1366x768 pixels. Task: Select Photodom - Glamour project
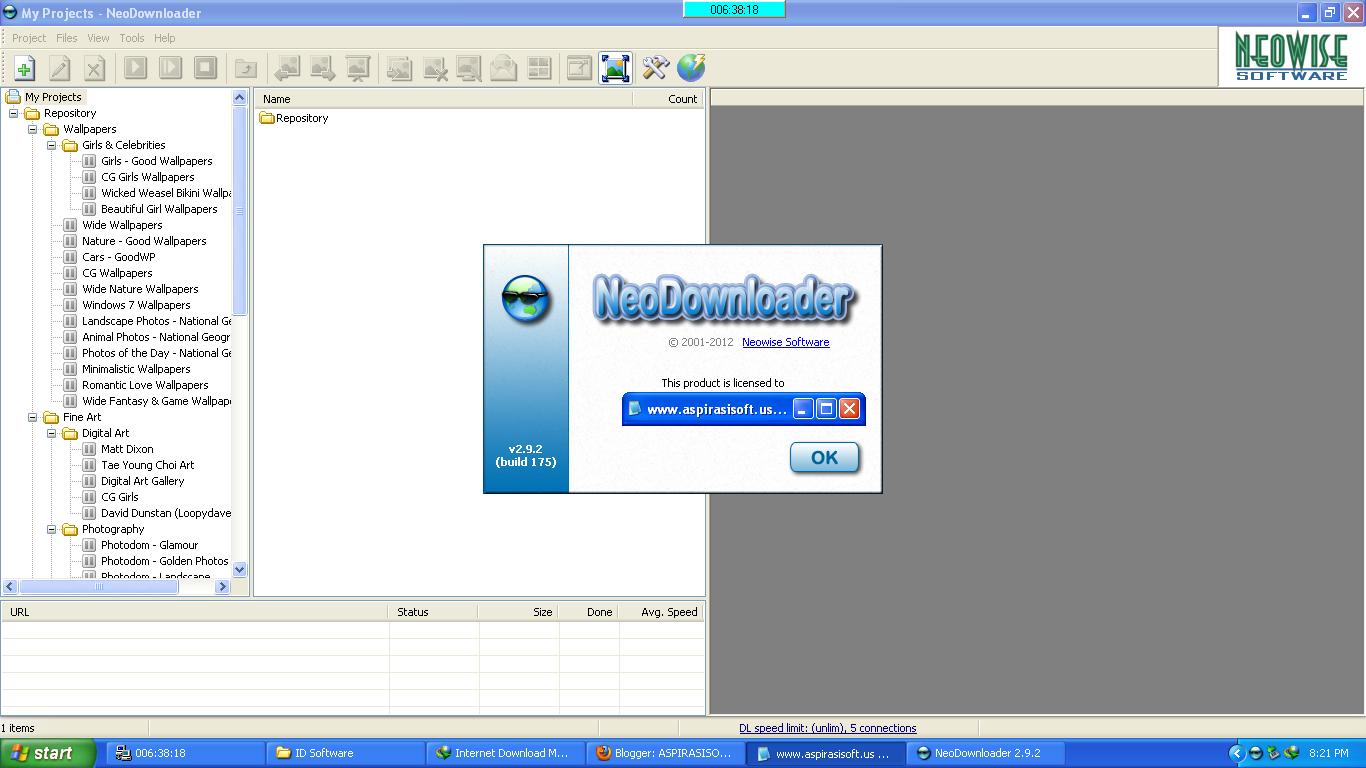coord(150,545)
